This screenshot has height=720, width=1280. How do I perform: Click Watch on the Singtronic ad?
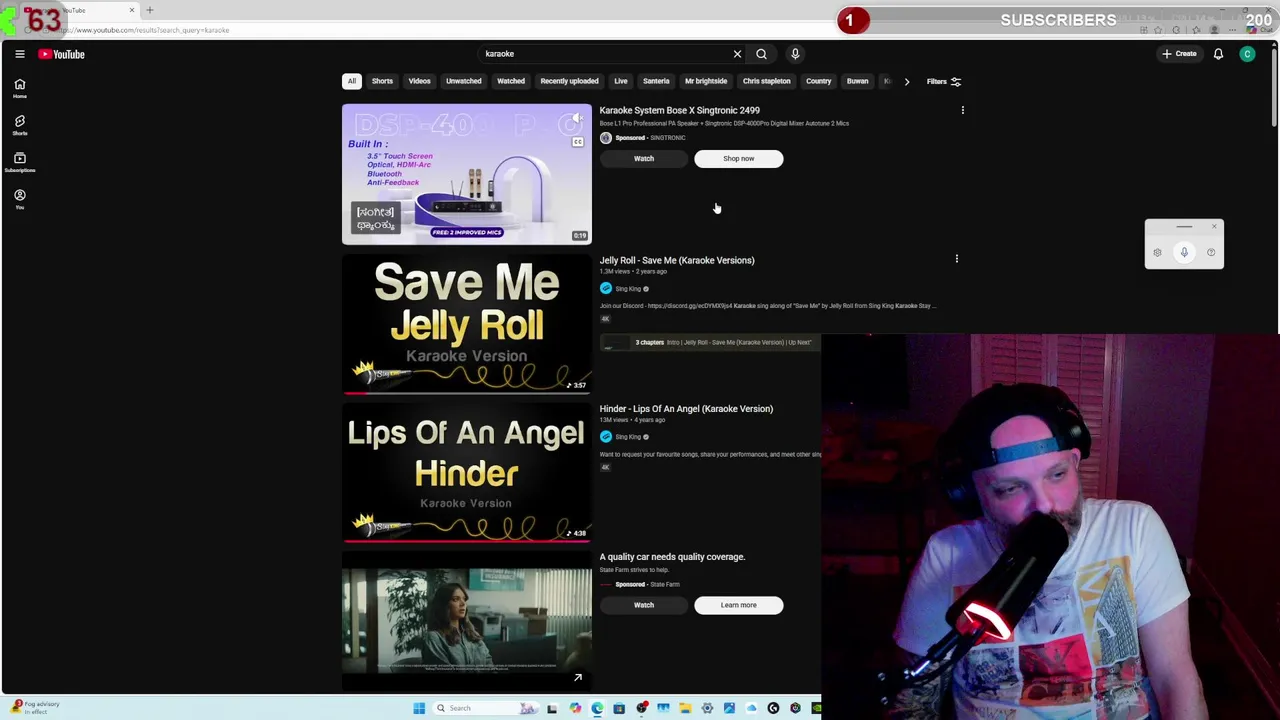point(644,158)
